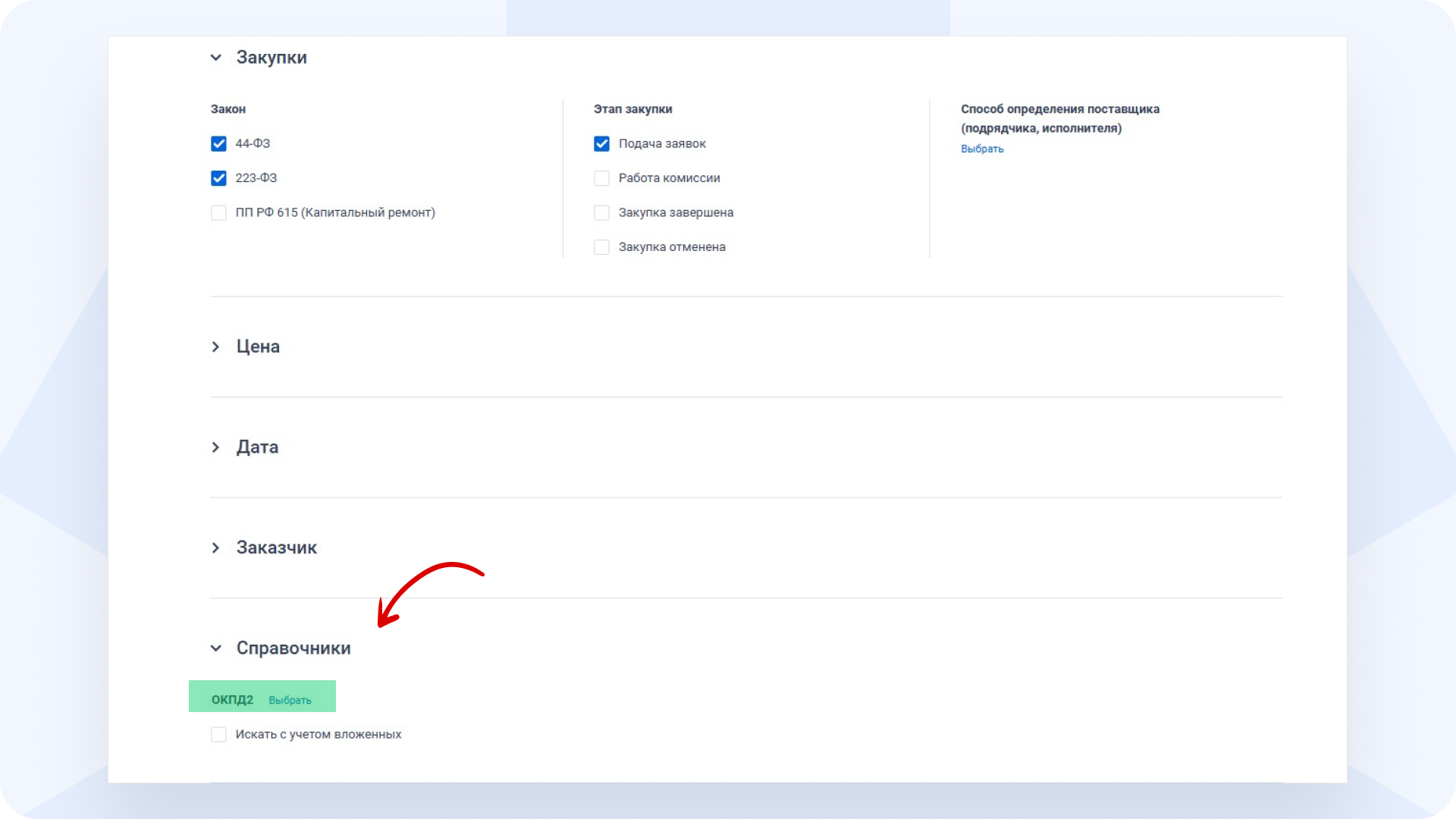
Task: Click Выбрать link next to ОКПД2
Action: [x=290, y=700]
